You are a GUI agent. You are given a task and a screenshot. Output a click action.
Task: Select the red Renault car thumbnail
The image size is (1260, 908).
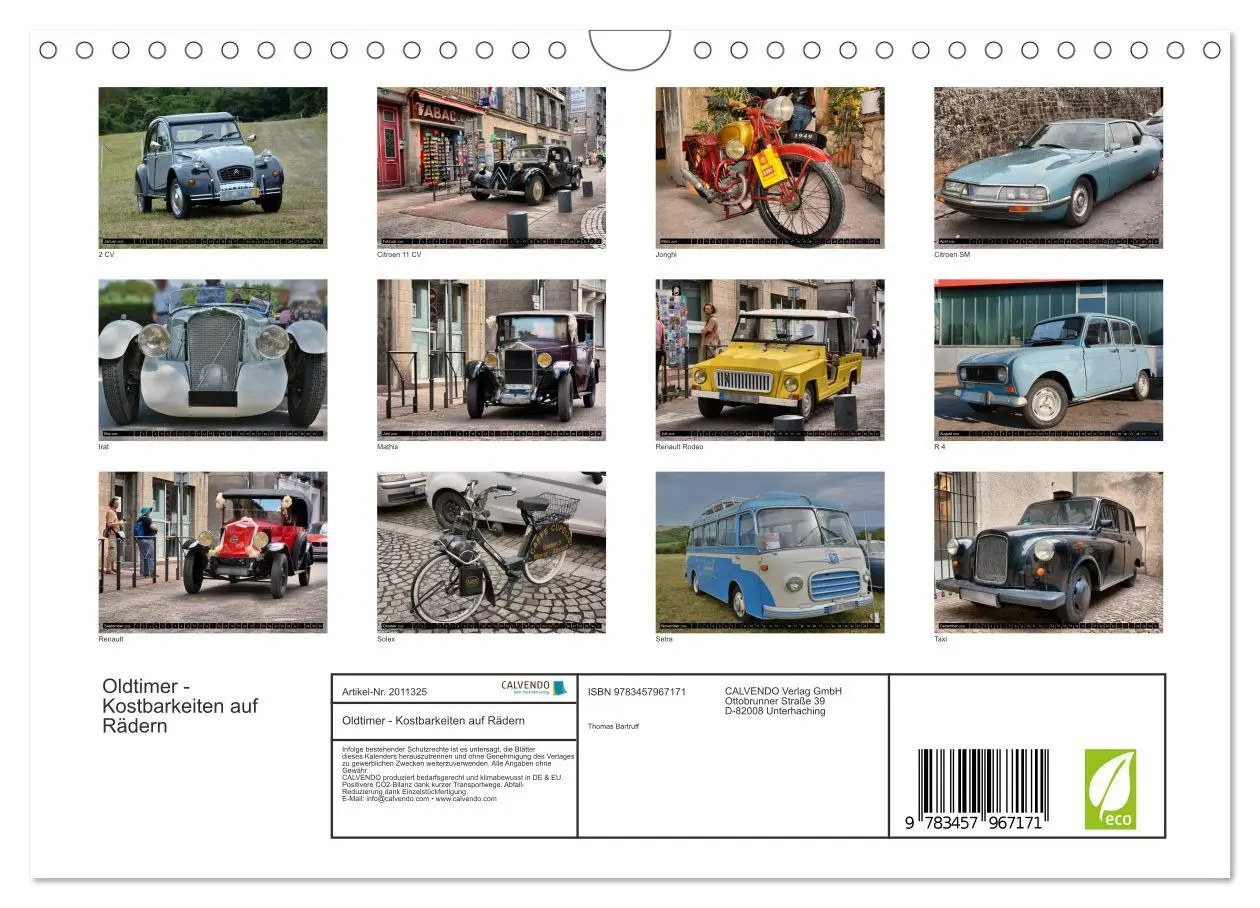pyautogui.click(x=212, y=552)
